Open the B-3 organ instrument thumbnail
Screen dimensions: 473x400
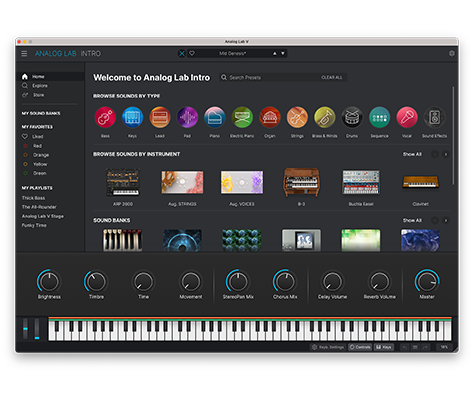coord(301,182)
